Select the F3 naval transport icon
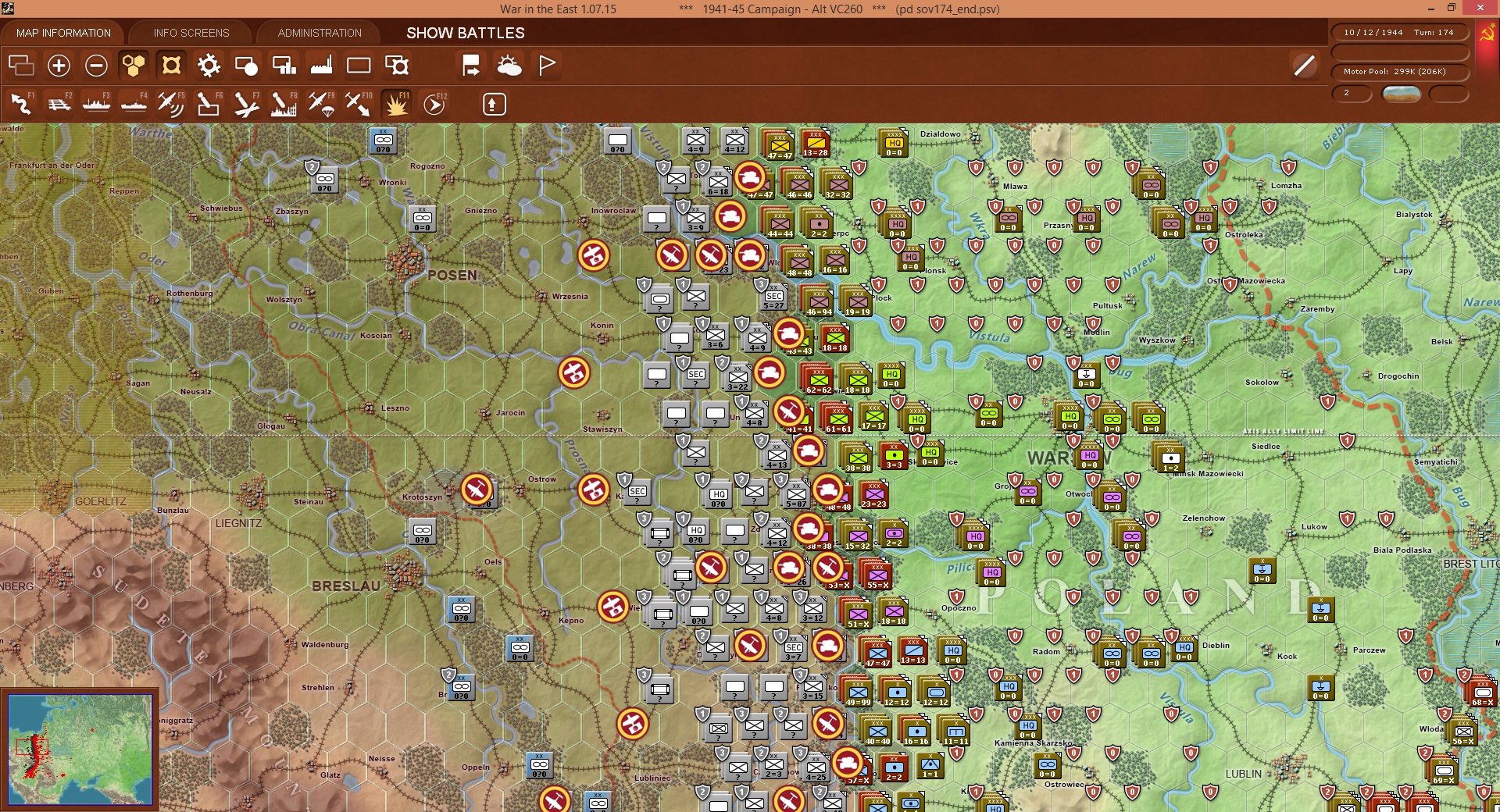 97,104
